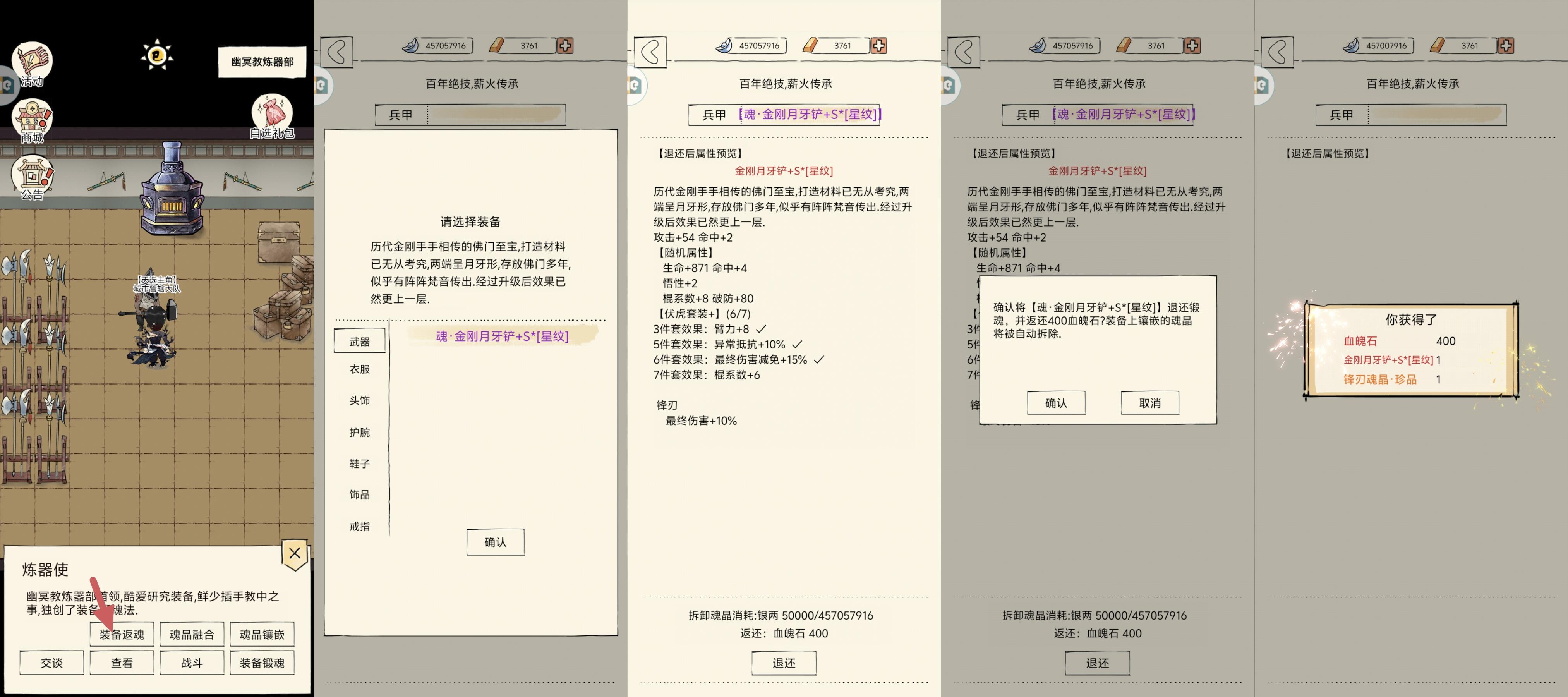Open the 公告 announcements icon
1568x697 pixels.
click(32, 178)
